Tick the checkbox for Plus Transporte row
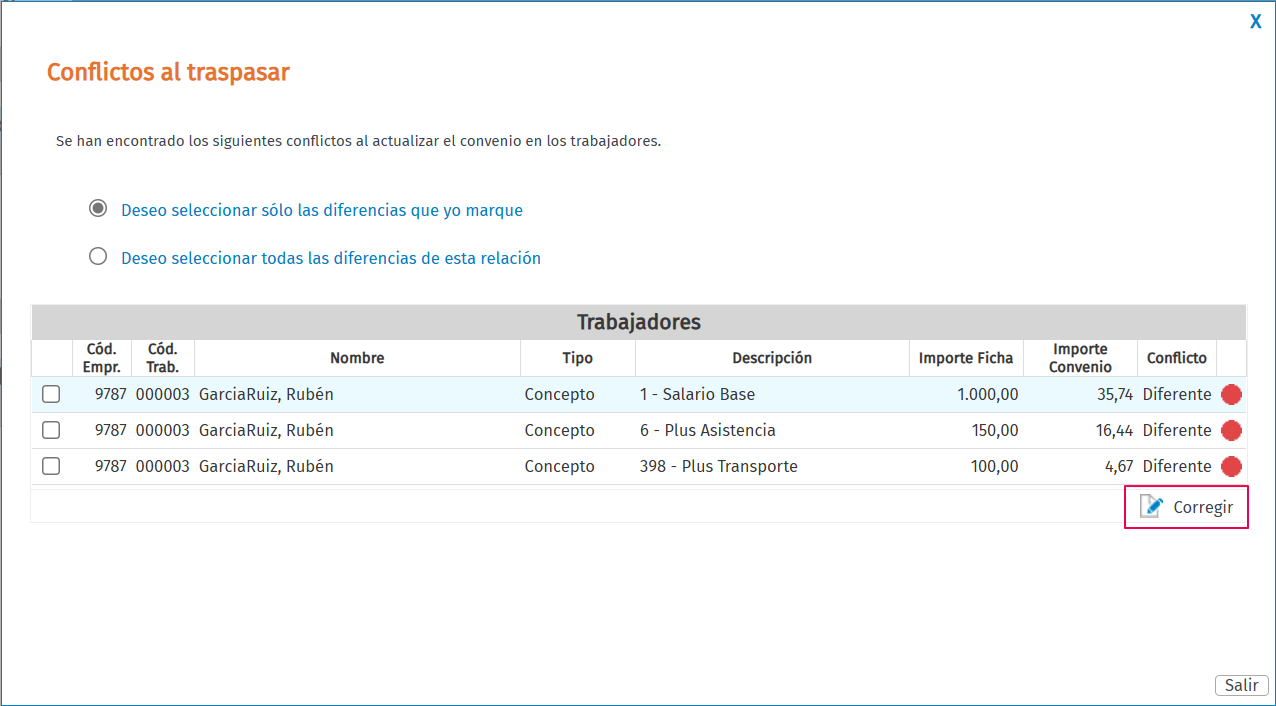Viewport: 1276px width, 706px height. coord(51,466)
